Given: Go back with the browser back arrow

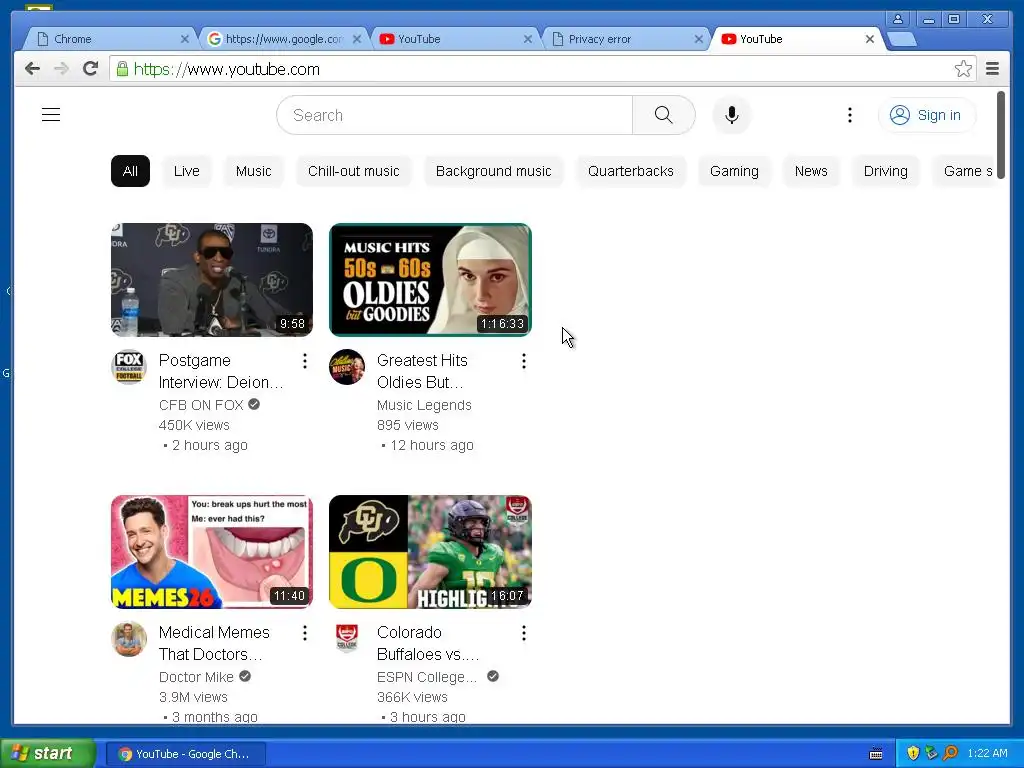Looking at the screenshot, I should click(x=32, y=69).
